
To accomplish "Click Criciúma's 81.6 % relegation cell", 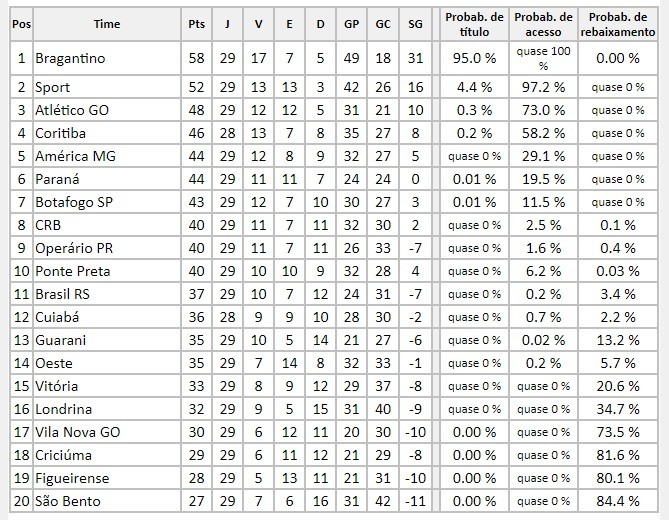I will click(618, 455).
